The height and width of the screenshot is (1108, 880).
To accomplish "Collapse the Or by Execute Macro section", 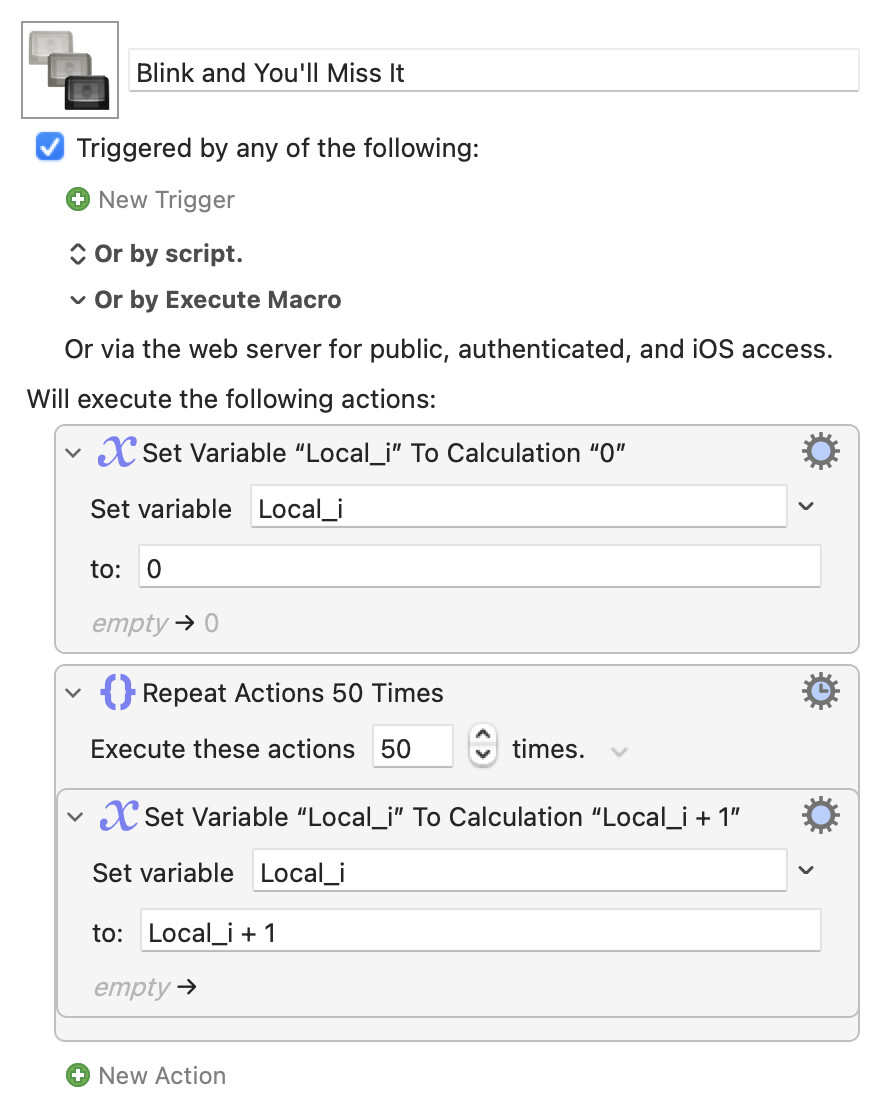I will 77,300.
